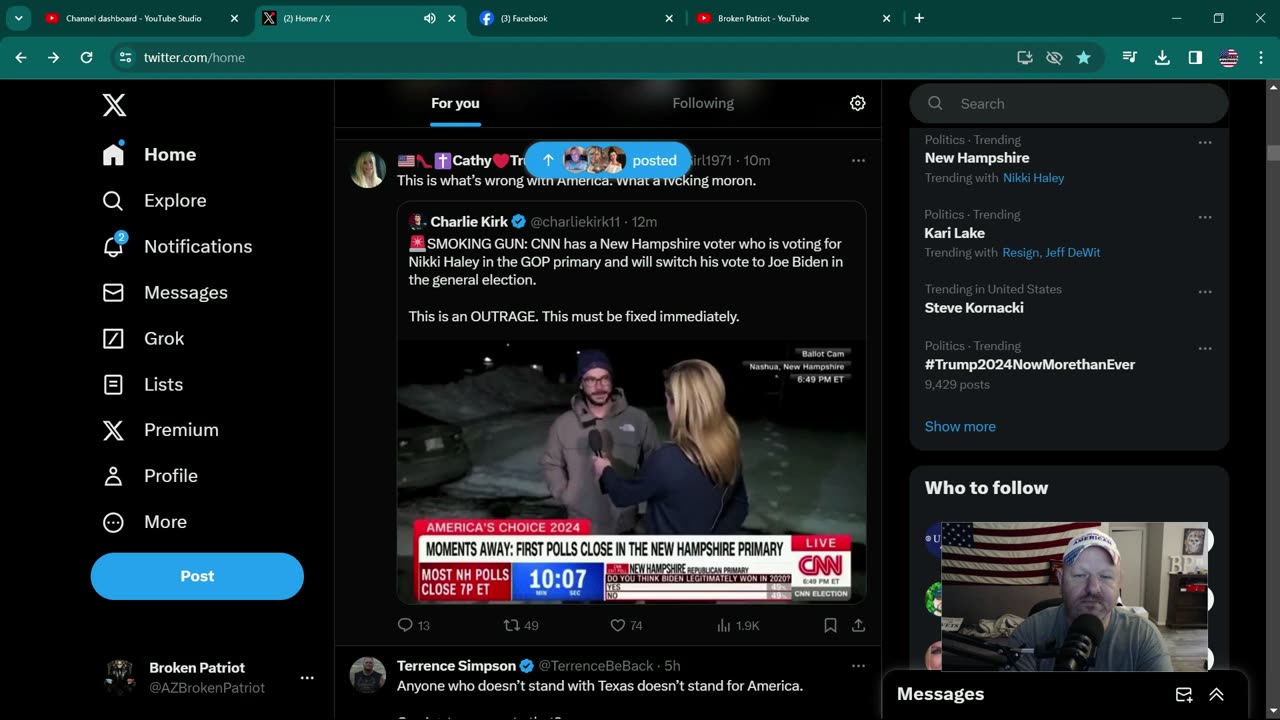
Task: Open Charlie Kirk's quoted post name
Action: (469, 222)
